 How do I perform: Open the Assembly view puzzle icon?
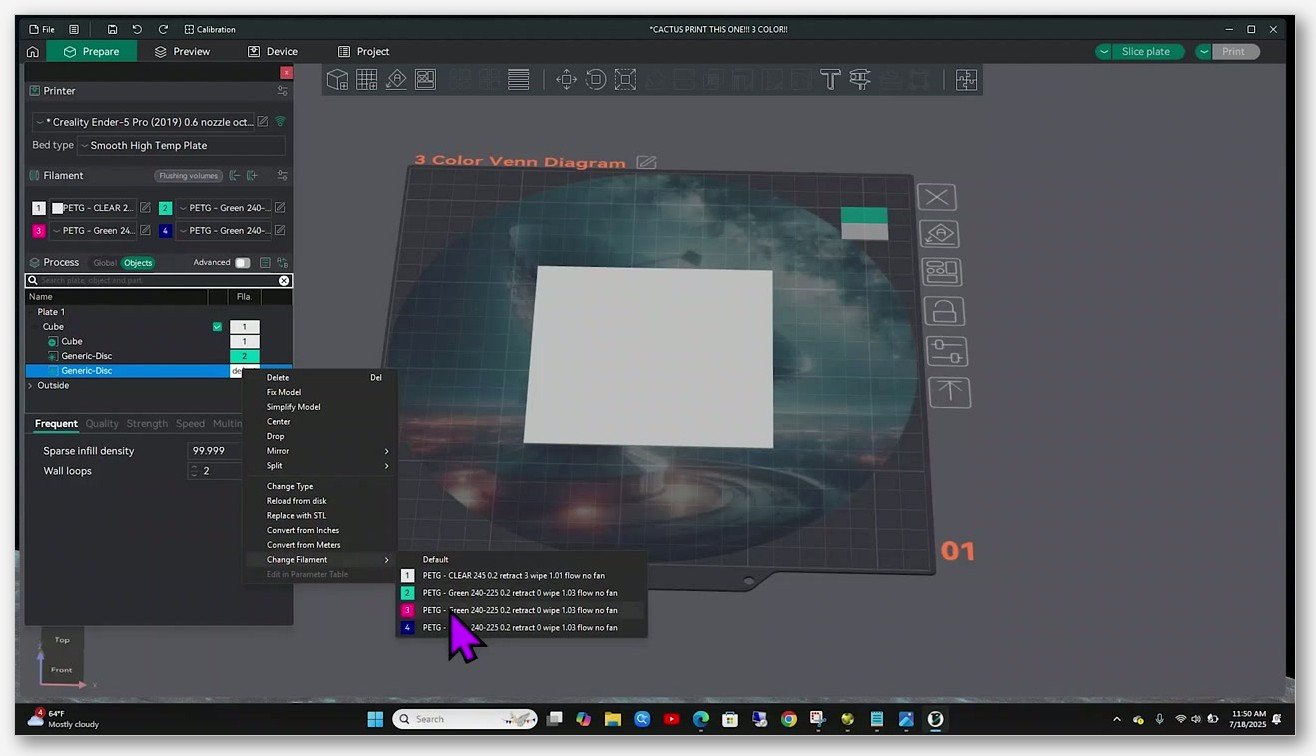(x=966, y=79)
